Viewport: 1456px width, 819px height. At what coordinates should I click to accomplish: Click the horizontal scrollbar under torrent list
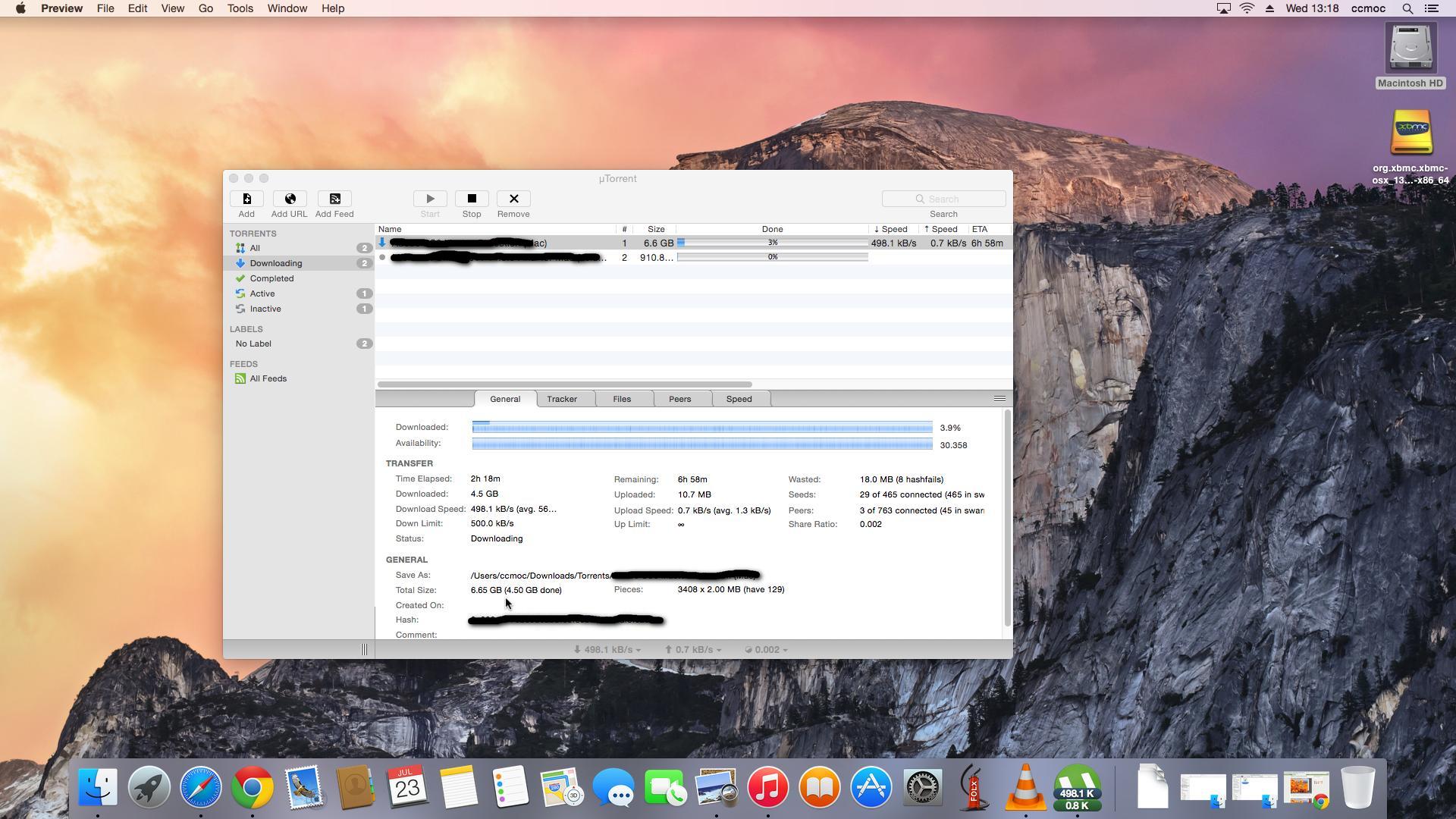tap(564, 384)
